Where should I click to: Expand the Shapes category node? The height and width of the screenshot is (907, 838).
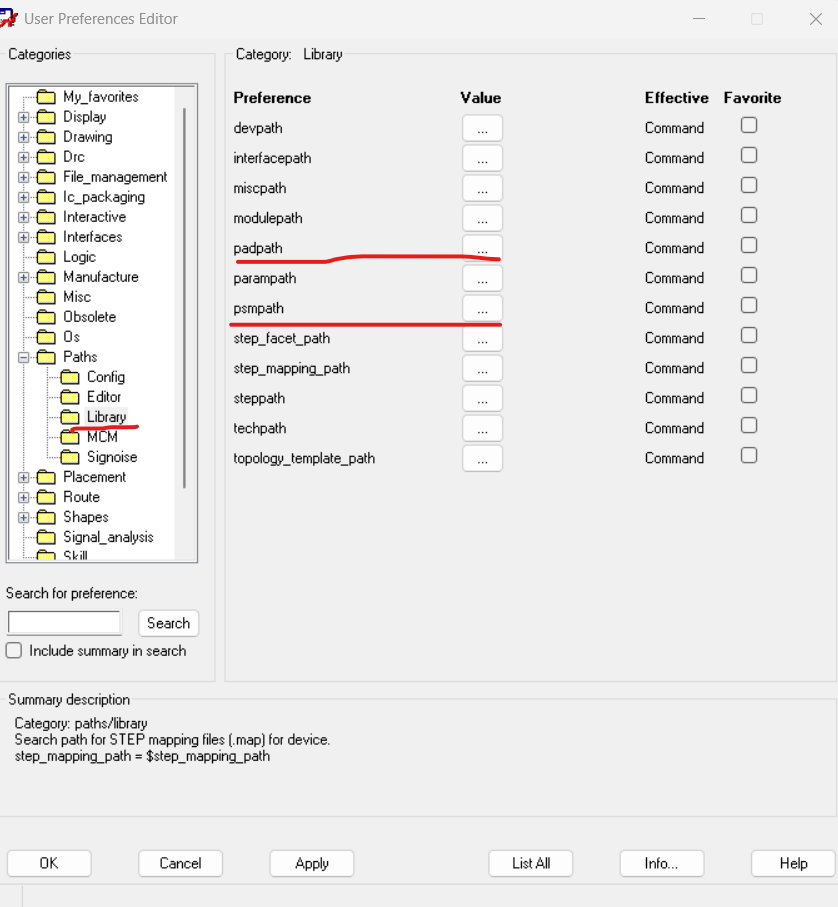[x=23, y=517]
